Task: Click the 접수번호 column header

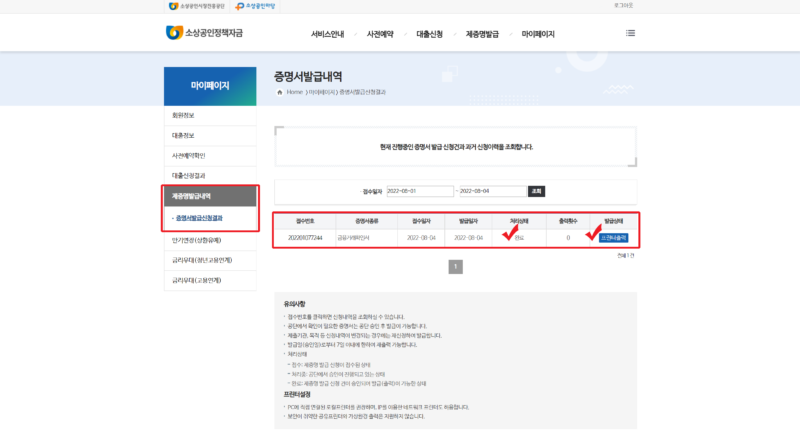Action: click(305, 221)
